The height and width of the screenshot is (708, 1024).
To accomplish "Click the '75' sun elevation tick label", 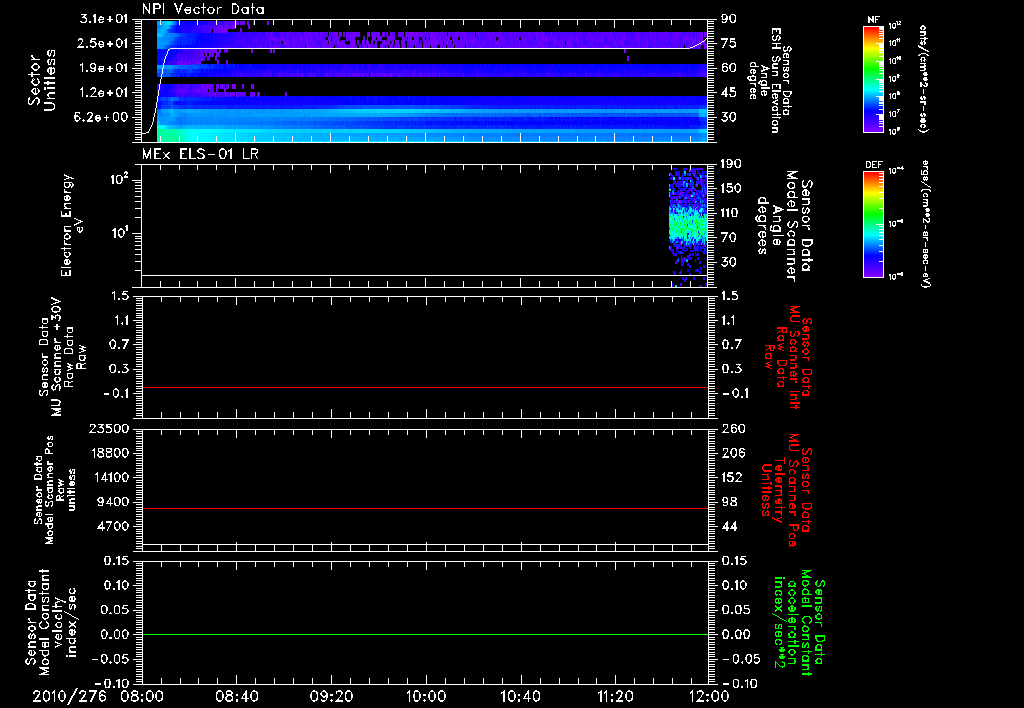I will (x=729, y=43).
